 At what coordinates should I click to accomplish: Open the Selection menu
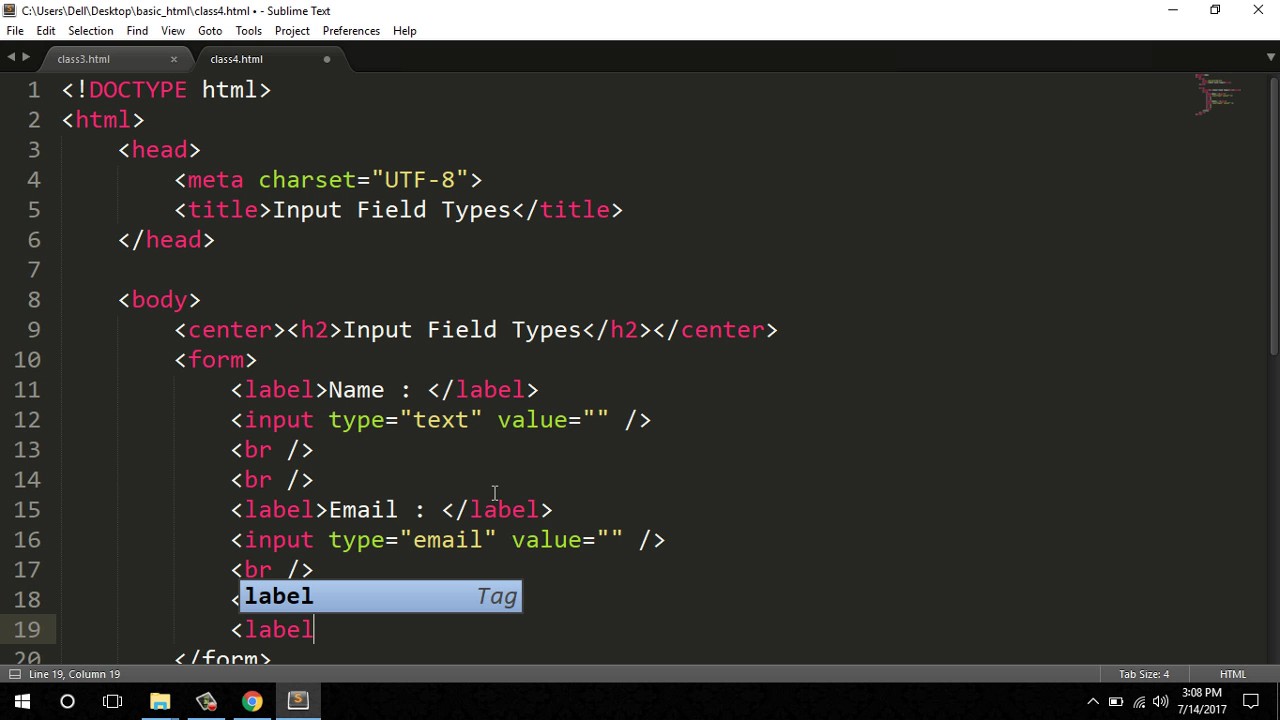(x=90, y=31)
